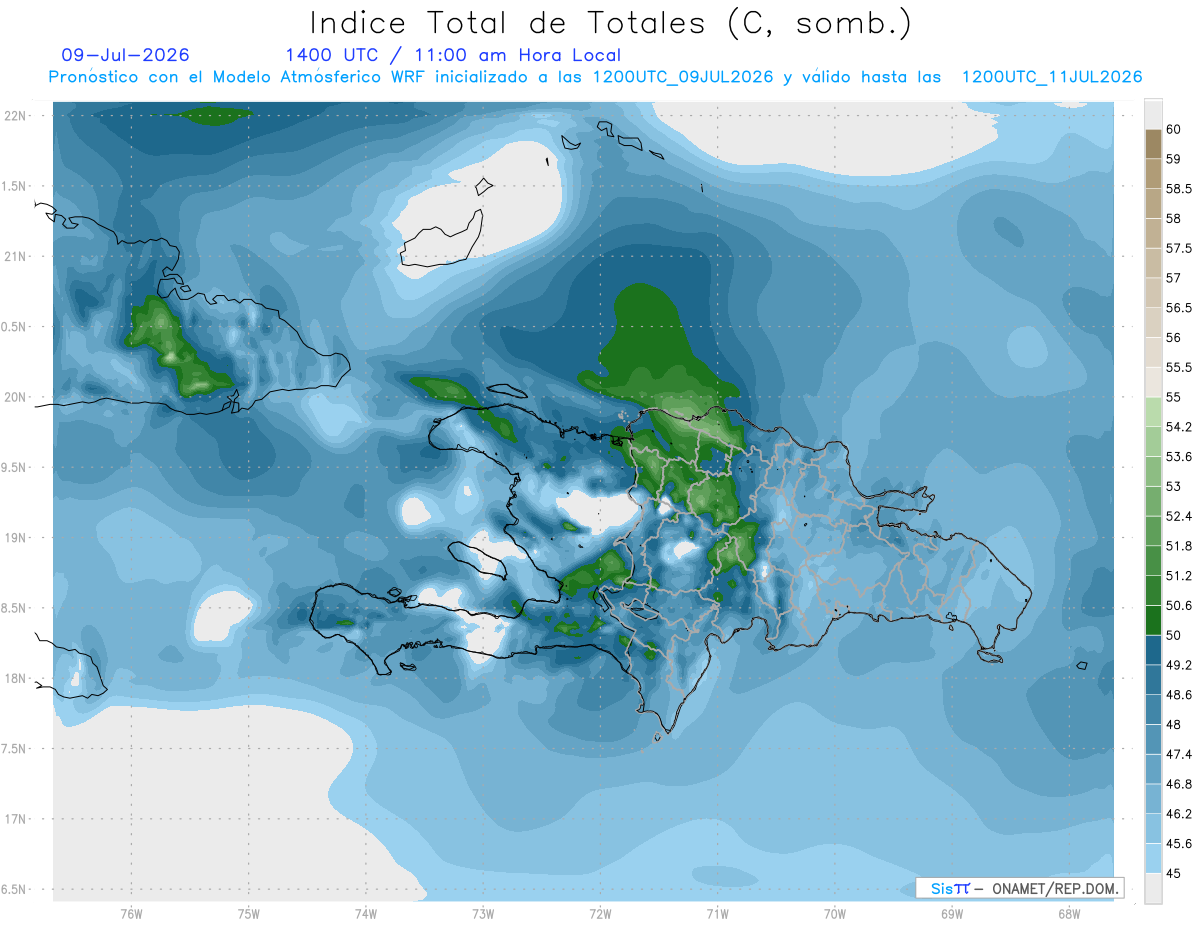
Task: Click colorbar value "49.2"
Action: point(1179,666)
